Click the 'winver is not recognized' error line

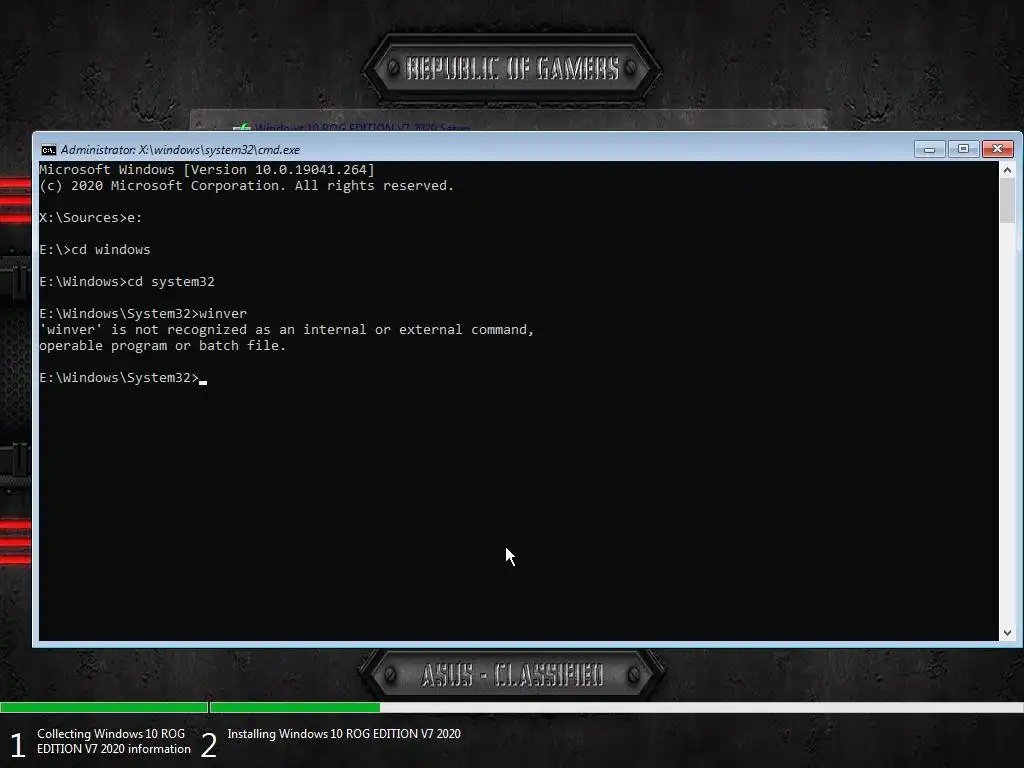pos(287,330)
